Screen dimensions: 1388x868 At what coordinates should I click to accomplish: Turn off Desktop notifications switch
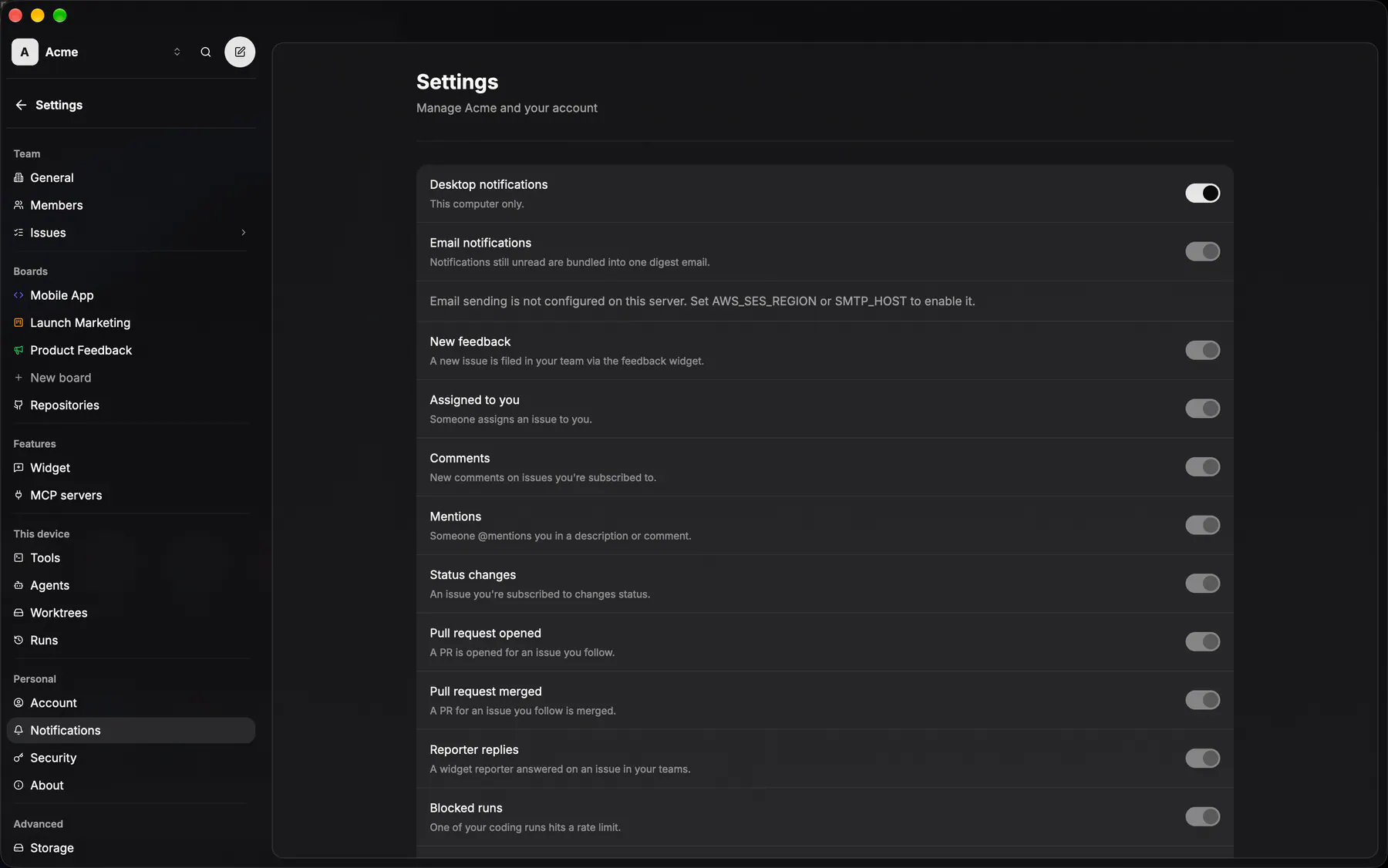pos(1202,193)
